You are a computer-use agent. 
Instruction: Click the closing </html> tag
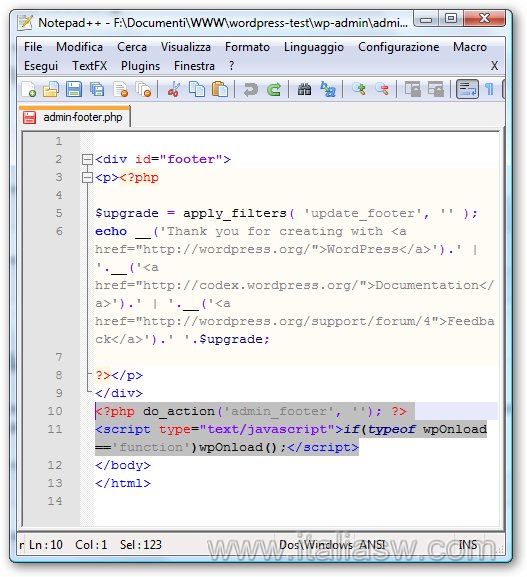pyautogui.click(x=123, y=484)
